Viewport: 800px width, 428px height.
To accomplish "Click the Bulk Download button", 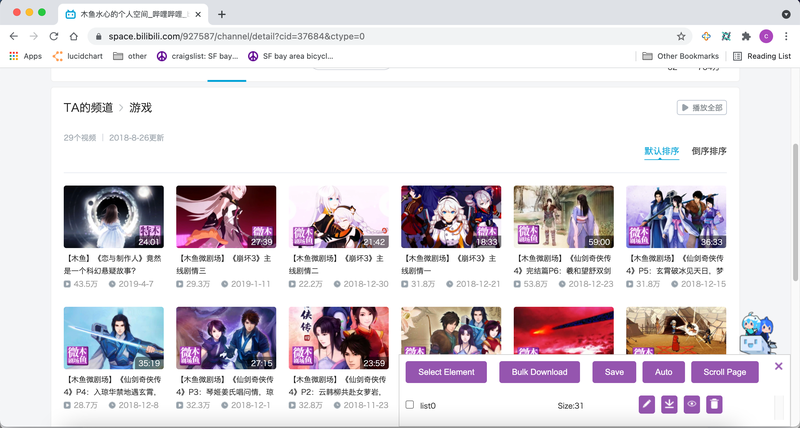I will 539,372.
